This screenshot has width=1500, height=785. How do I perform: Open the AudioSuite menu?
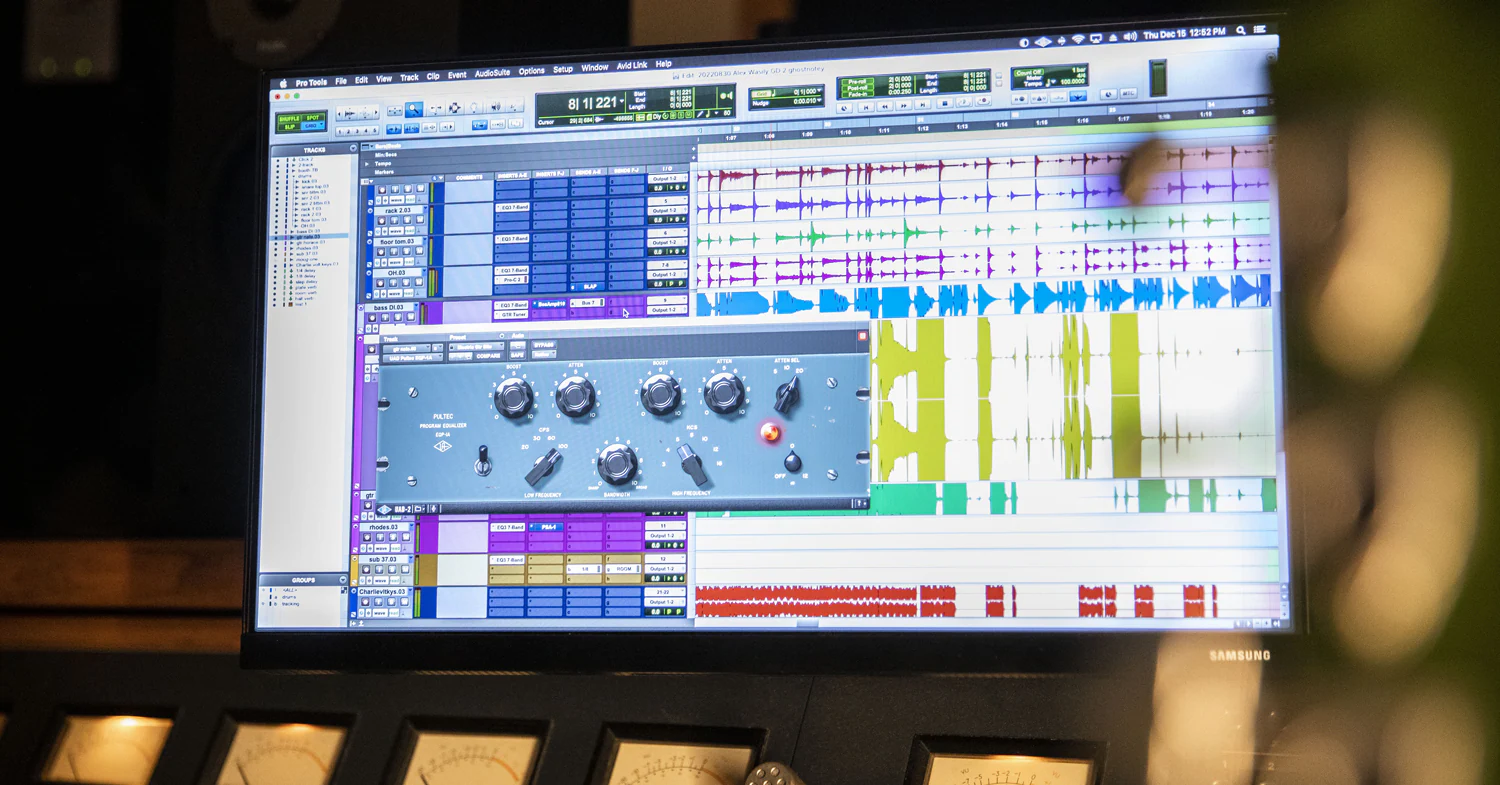click(x=492, y=73)
